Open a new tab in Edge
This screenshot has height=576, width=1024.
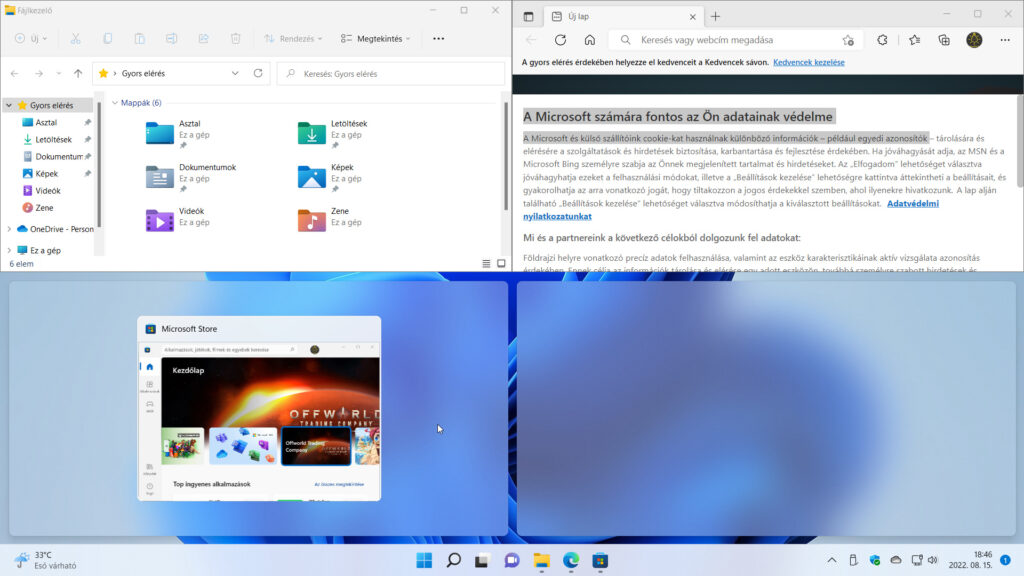click(x=715, y=16)
